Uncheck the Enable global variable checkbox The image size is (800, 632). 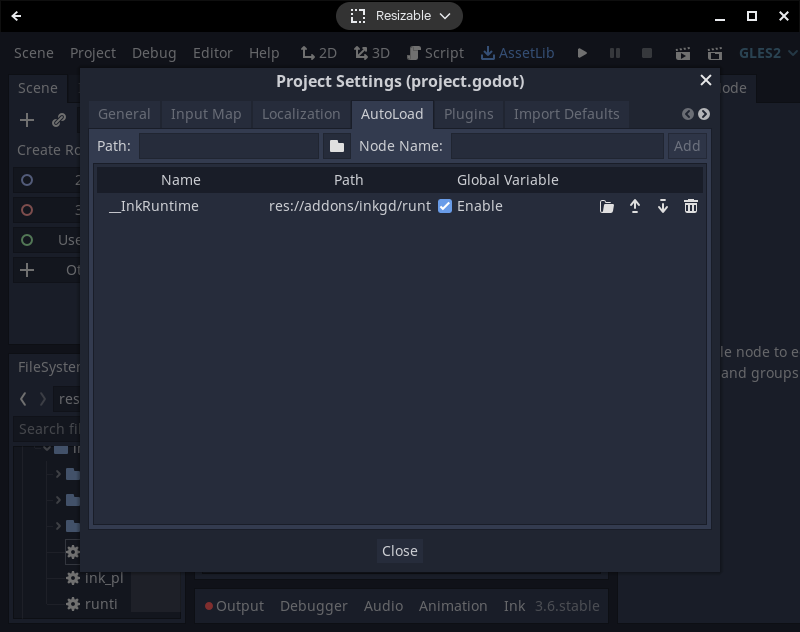coord(445,206)
